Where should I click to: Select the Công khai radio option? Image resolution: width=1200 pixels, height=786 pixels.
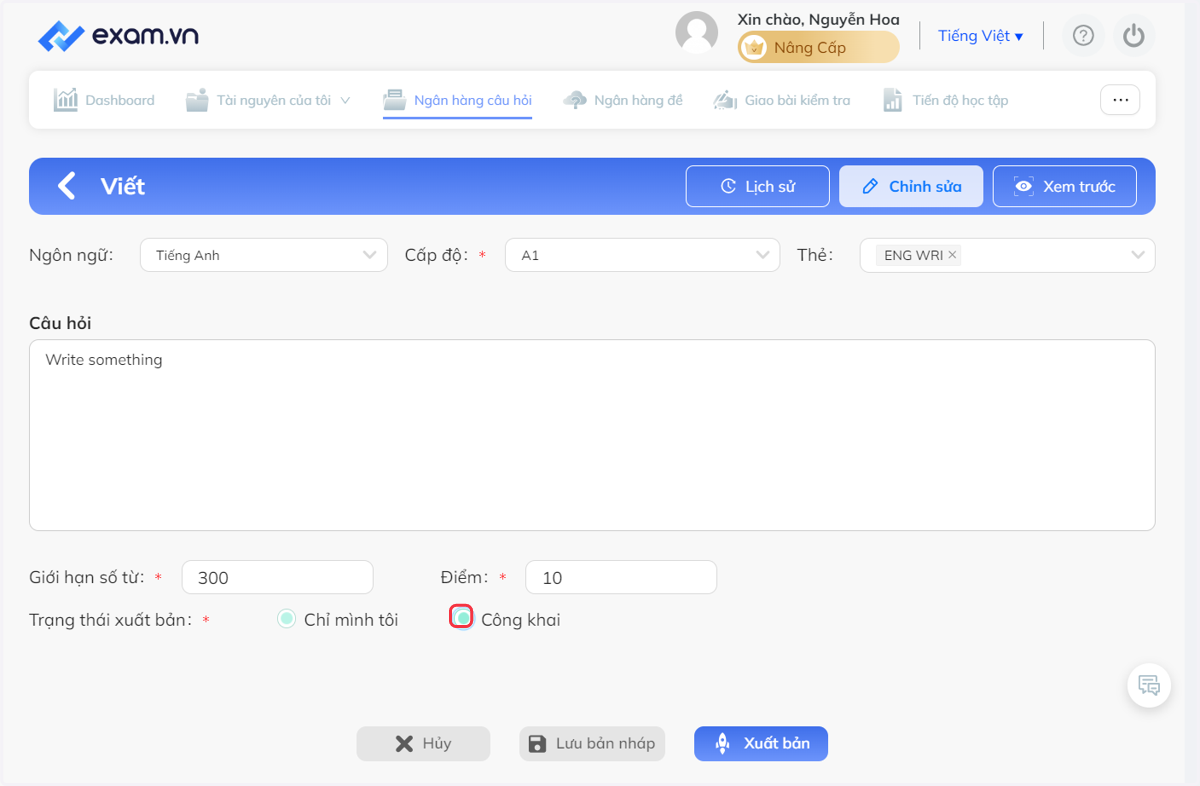462,618
